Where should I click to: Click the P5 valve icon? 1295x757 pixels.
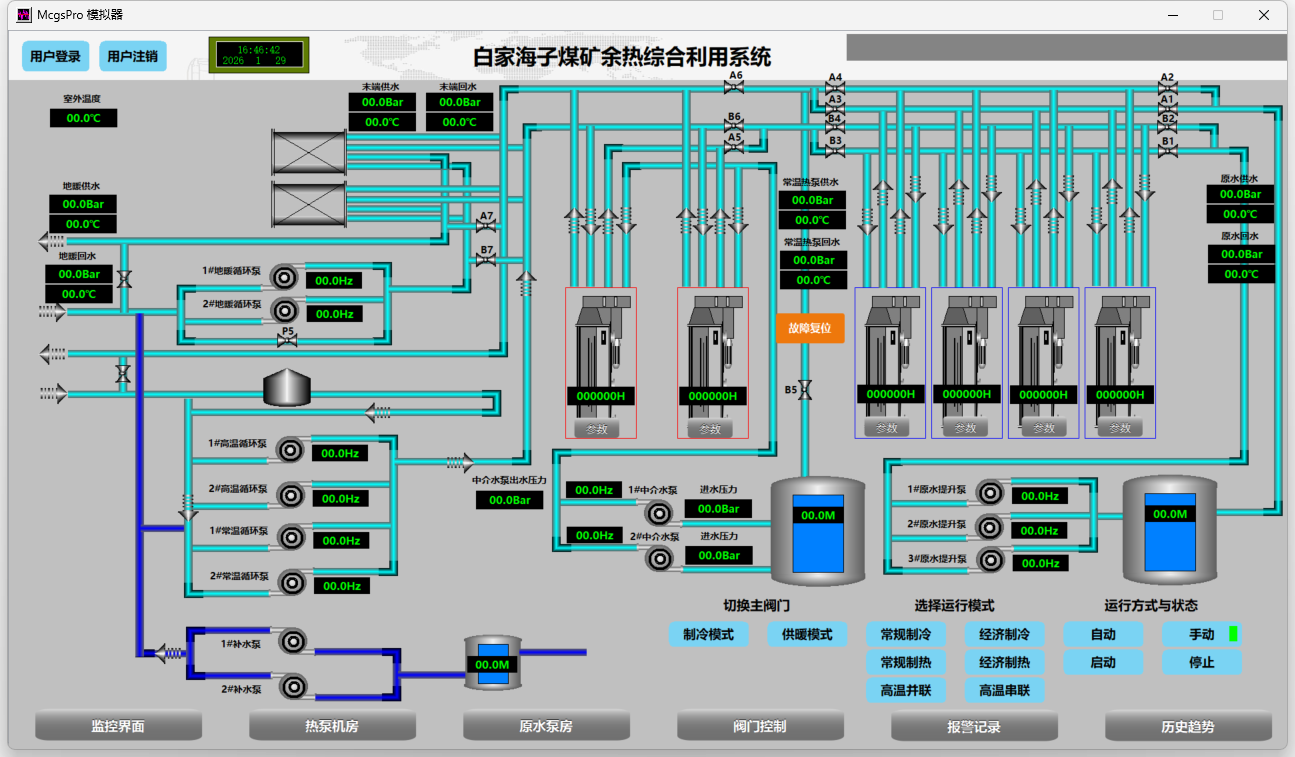pos(287,342)
